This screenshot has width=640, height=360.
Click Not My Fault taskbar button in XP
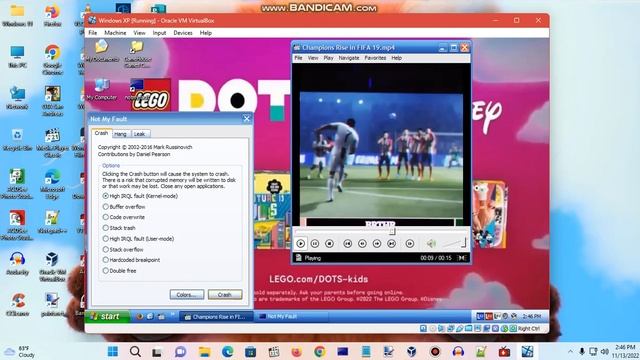(x=291, y=316)
